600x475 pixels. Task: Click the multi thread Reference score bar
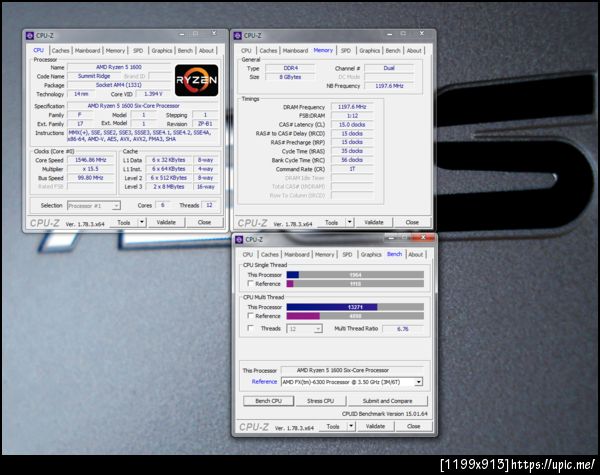[355, 316]
